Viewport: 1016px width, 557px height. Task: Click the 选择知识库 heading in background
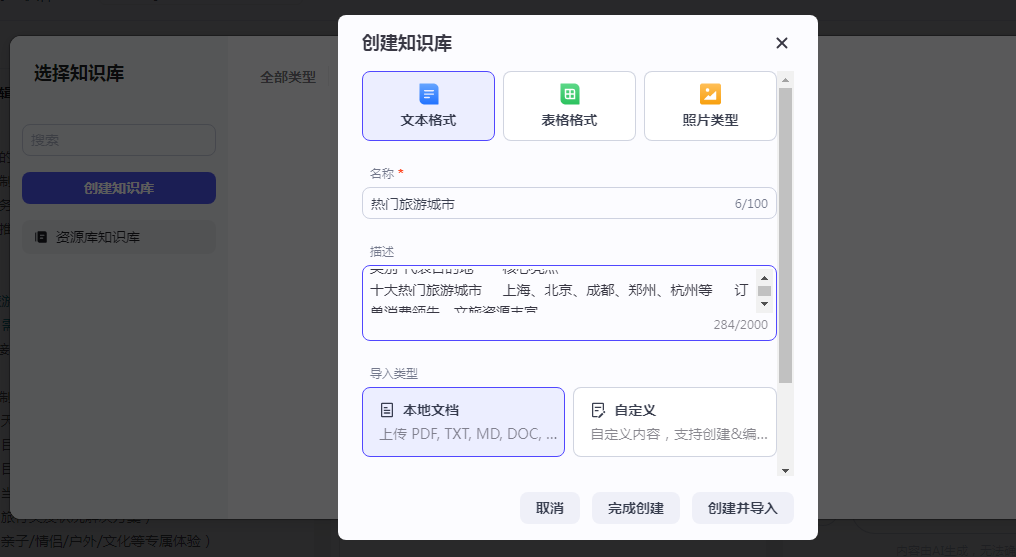click(79, 73)
